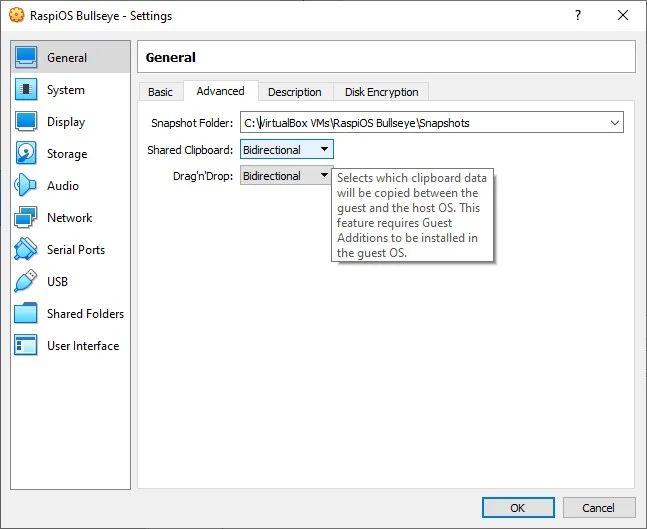Click the help question mark icon
This screenshot has width=647, height=529.
pyautogui.click(x=578, y=15)
